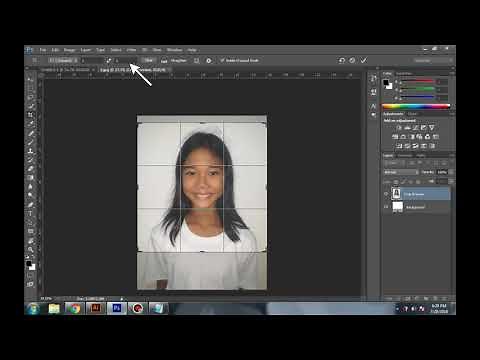The width and height of the screenshot is (480, 360).
Task: Open the layer blend mode dropdown
Action: pyautogui.click(x=401, y=172)
